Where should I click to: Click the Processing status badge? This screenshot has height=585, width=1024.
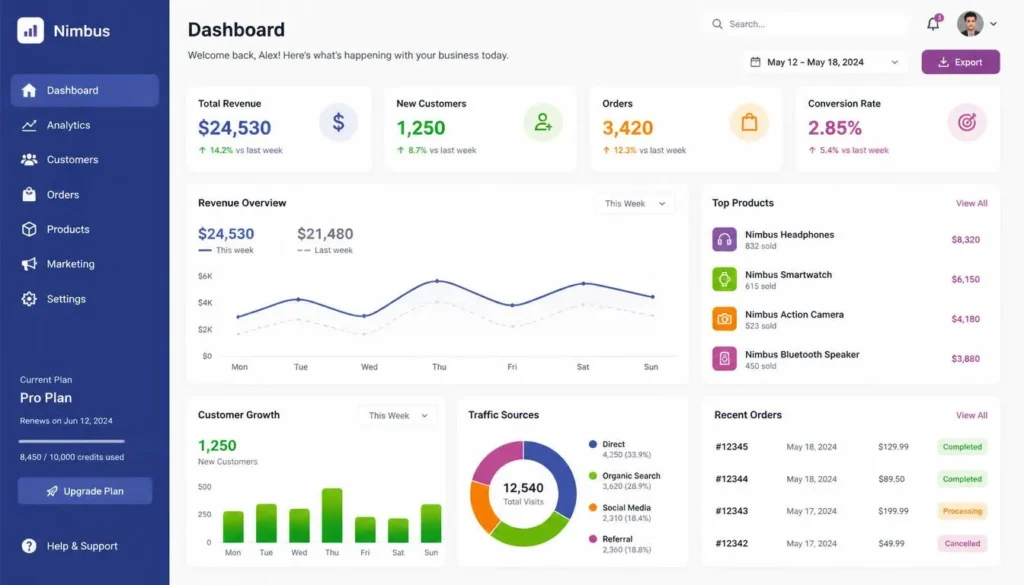pyautogui.click(x=962, y=511)
